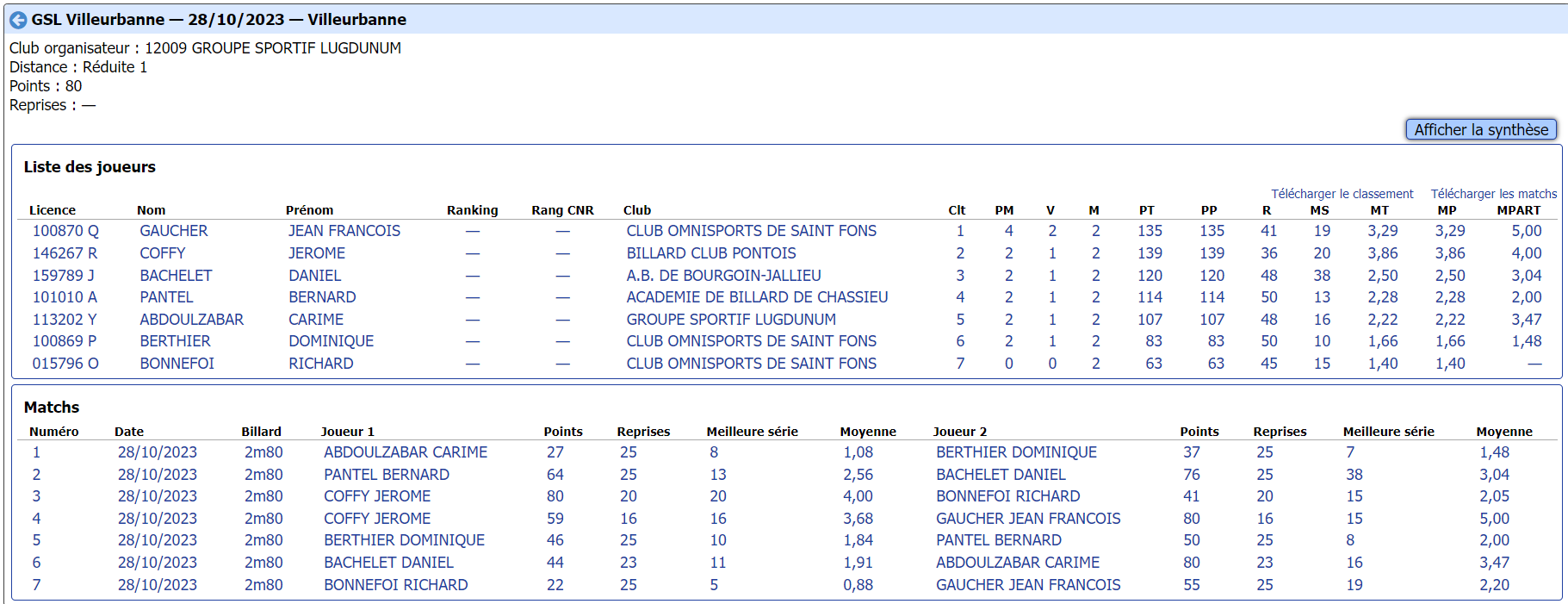Click first name RICHARD in players list
The width and height of the screenshot is (1568, 604).
pos(321,364)
